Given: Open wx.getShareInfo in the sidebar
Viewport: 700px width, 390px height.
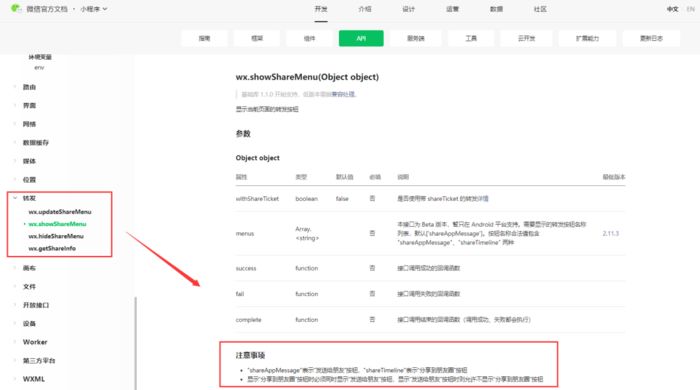Looking at the screenshot, I should (52, 248).
